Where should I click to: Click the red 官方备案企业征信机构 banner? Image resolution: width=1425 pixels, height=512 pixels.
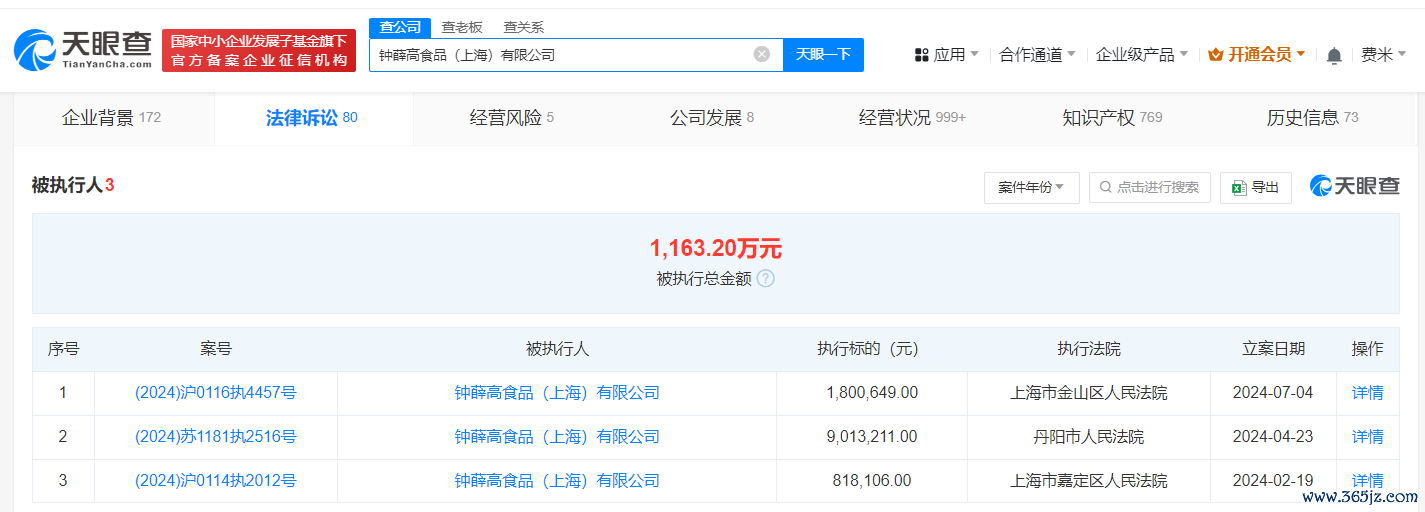pos(259,50)
